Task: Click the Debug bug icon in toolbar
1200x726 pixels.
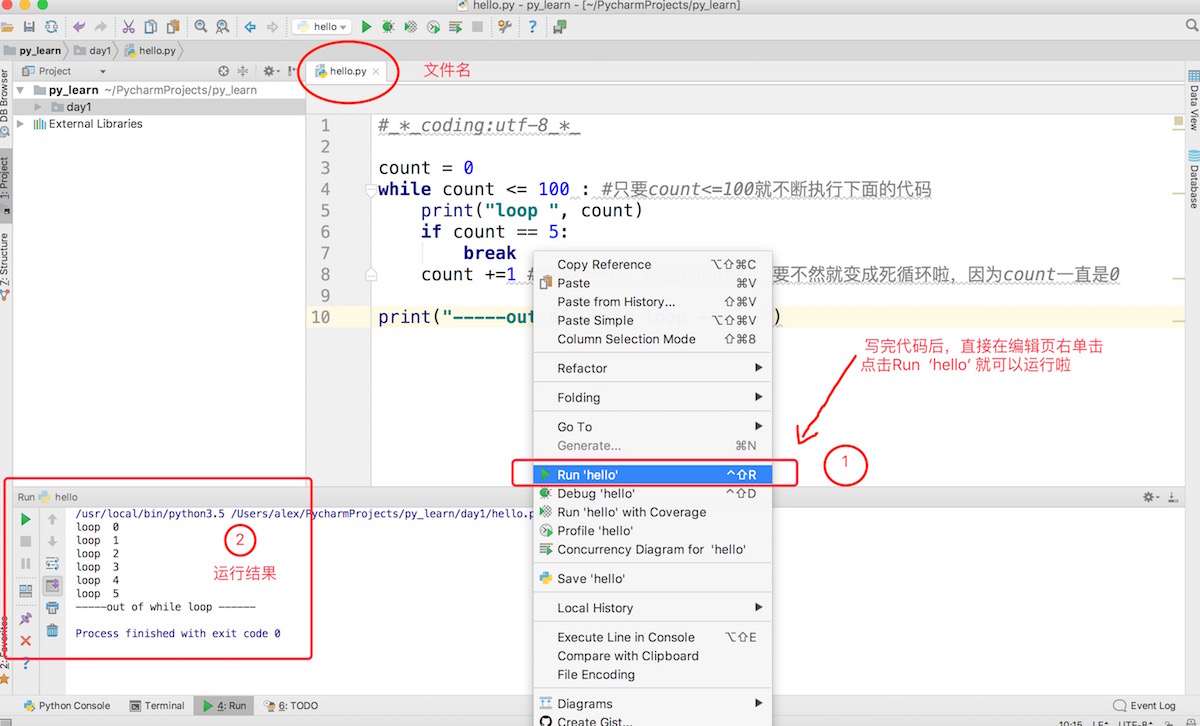Action: click(388, 27)
